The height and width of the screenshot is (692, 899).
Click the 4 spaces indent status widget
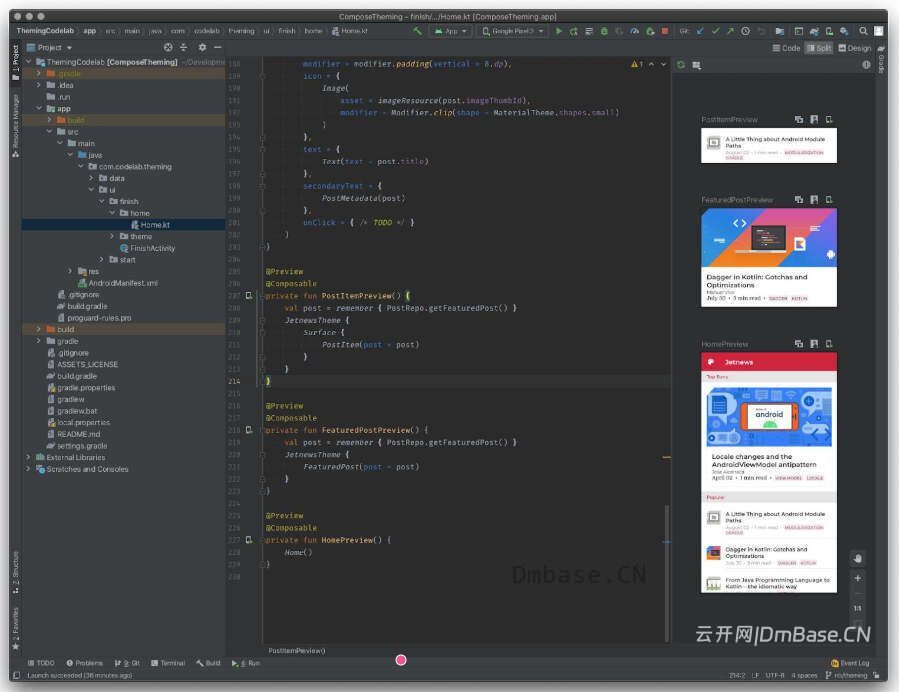click(x=804, y=675)
